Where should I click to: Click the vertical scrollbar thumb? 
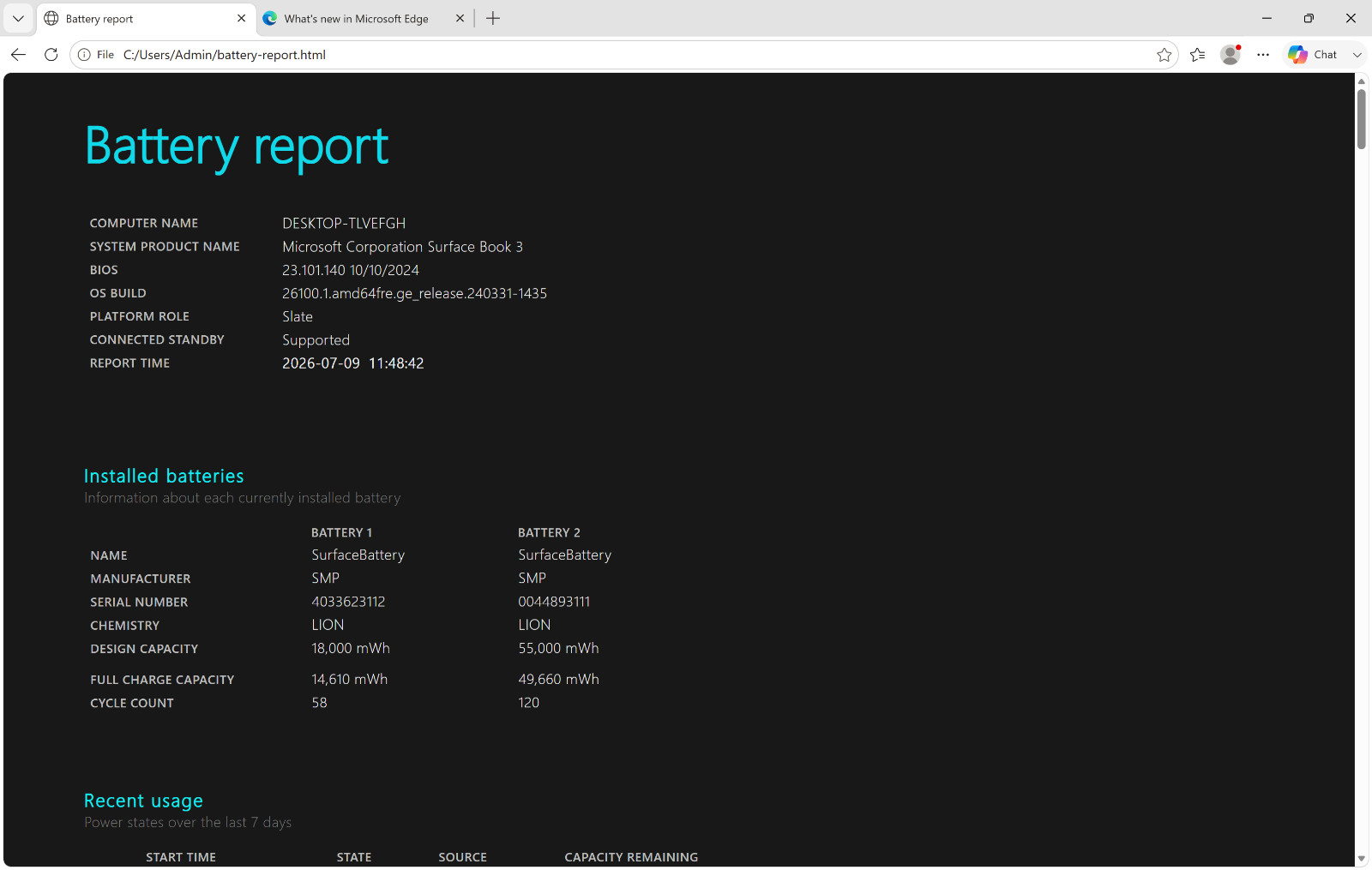[x=1361, y=118]
